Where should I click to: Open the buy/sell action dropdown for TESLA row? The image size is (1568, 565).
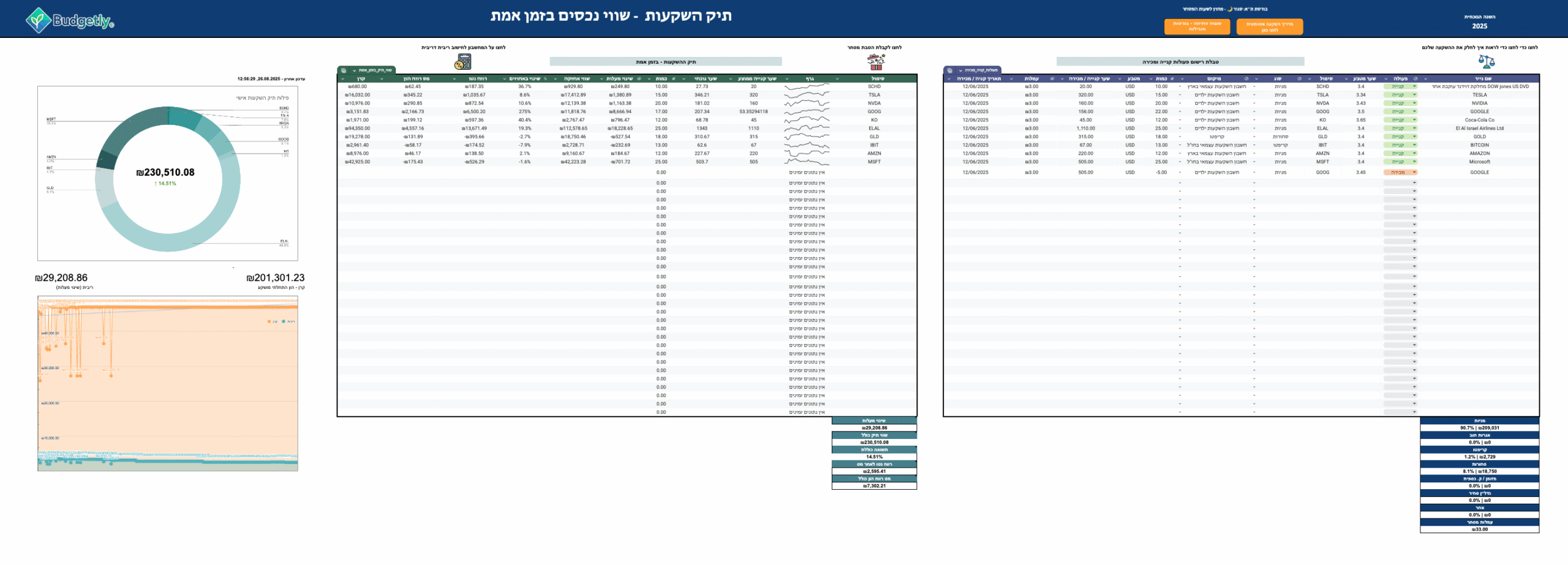[x=1414, y=95]
